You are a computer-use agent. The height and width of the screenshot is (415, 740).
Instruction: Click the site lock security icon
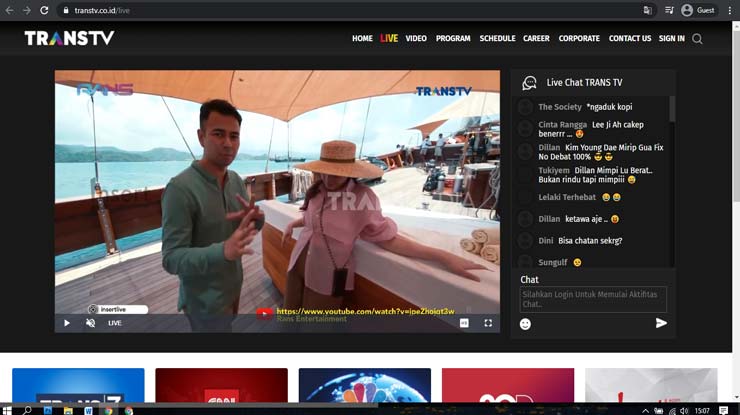[x=66, y=10]
